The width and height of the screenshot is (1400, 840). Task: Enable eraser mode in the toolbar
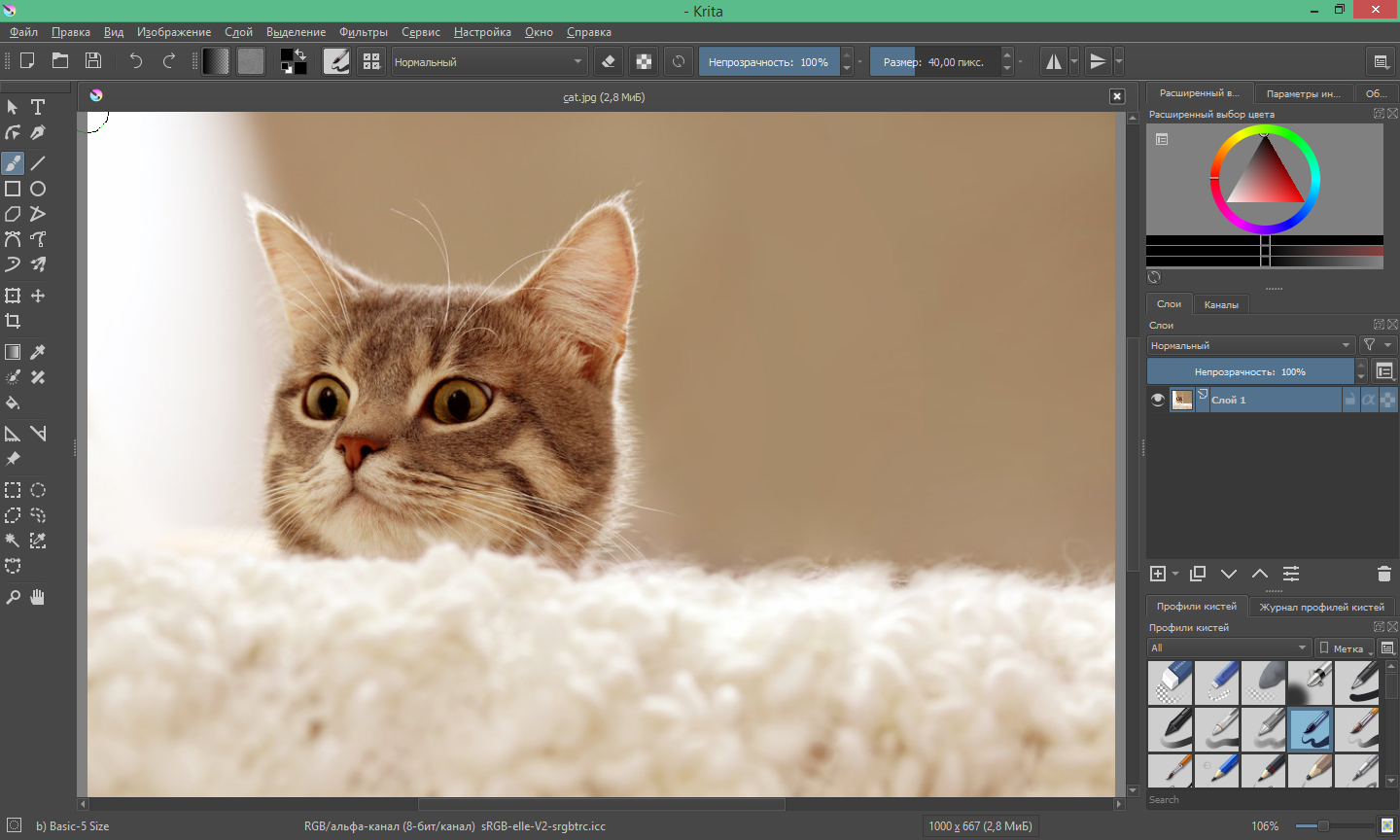[608, 60]
